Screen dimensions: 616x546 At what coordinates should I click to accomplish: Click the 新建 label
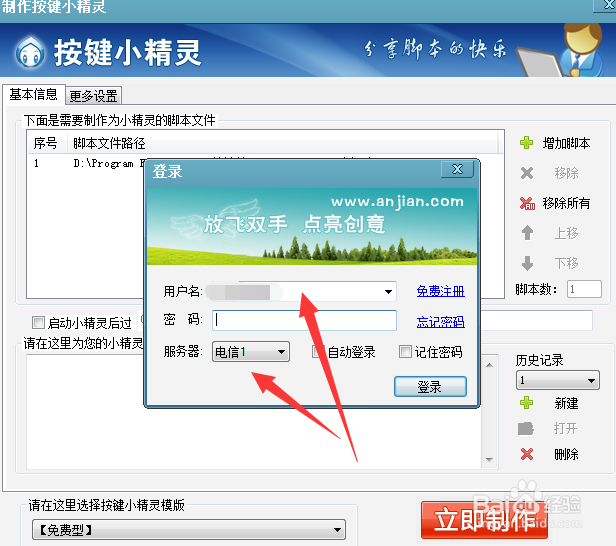(566, 403)
